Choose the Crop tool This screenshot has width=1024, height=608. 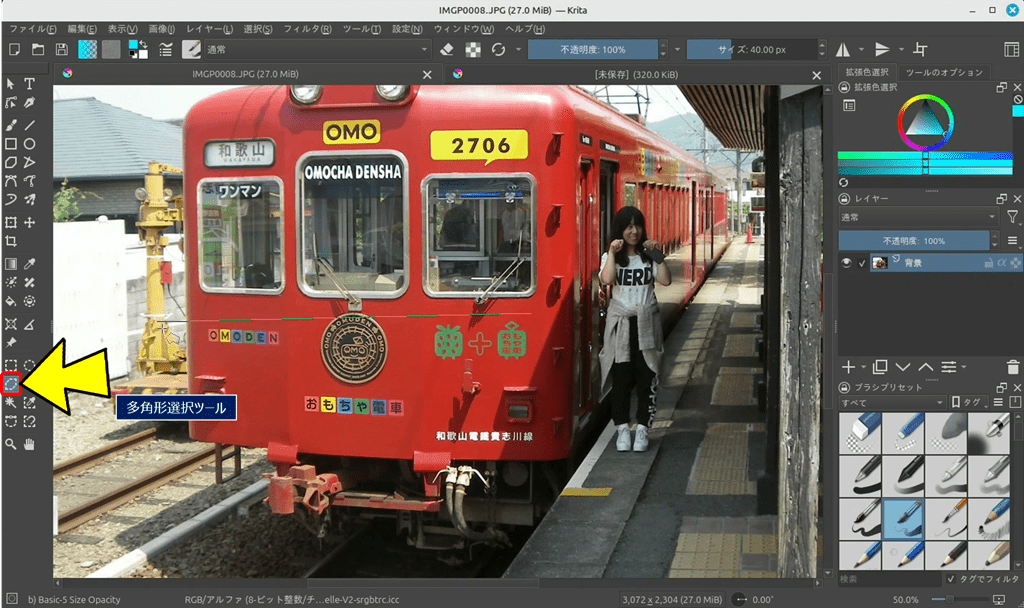click(11, 241)
